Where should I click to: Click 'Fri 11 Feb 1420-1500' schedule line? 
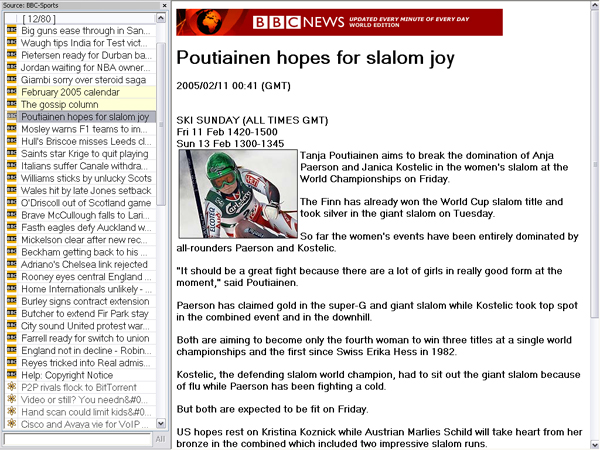(x=227, y=132)
